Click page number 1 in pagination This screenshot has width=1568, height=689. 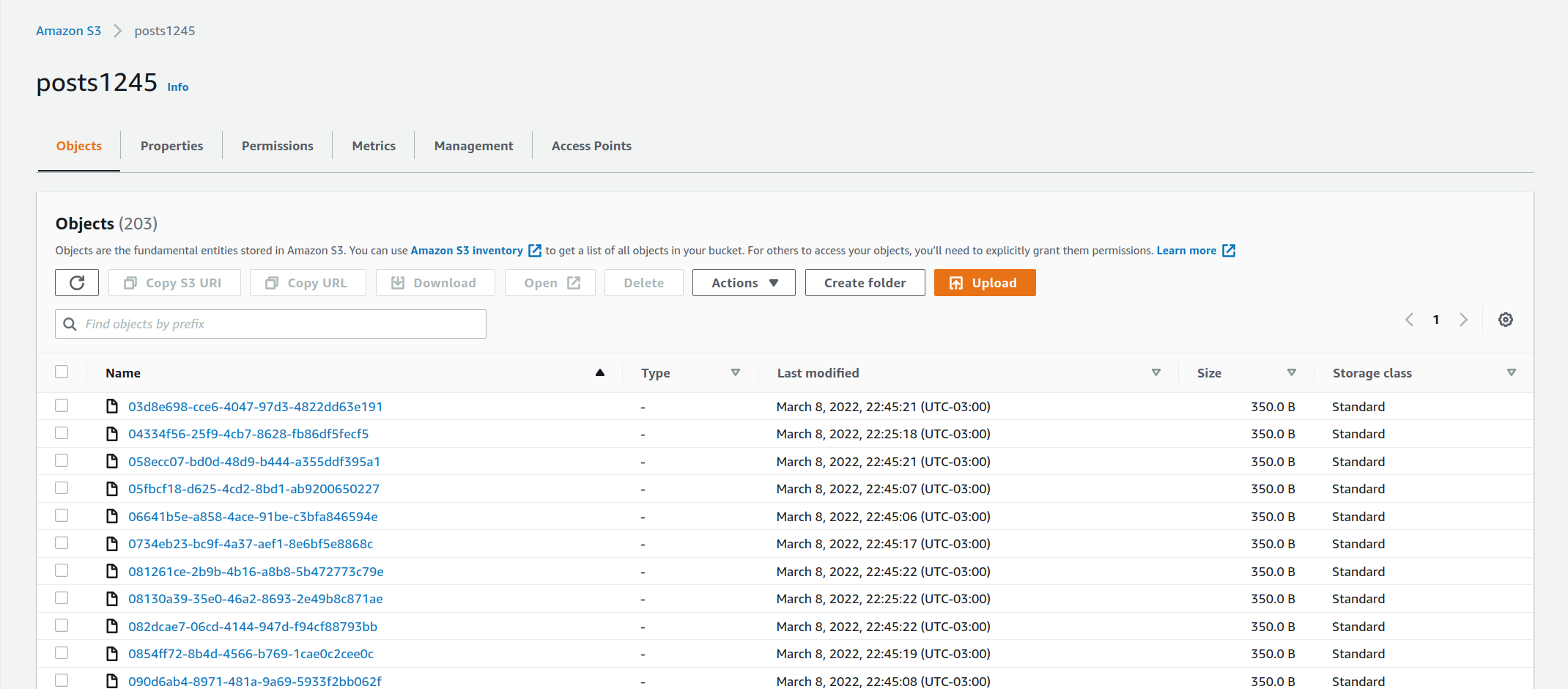coord(1436,320)
